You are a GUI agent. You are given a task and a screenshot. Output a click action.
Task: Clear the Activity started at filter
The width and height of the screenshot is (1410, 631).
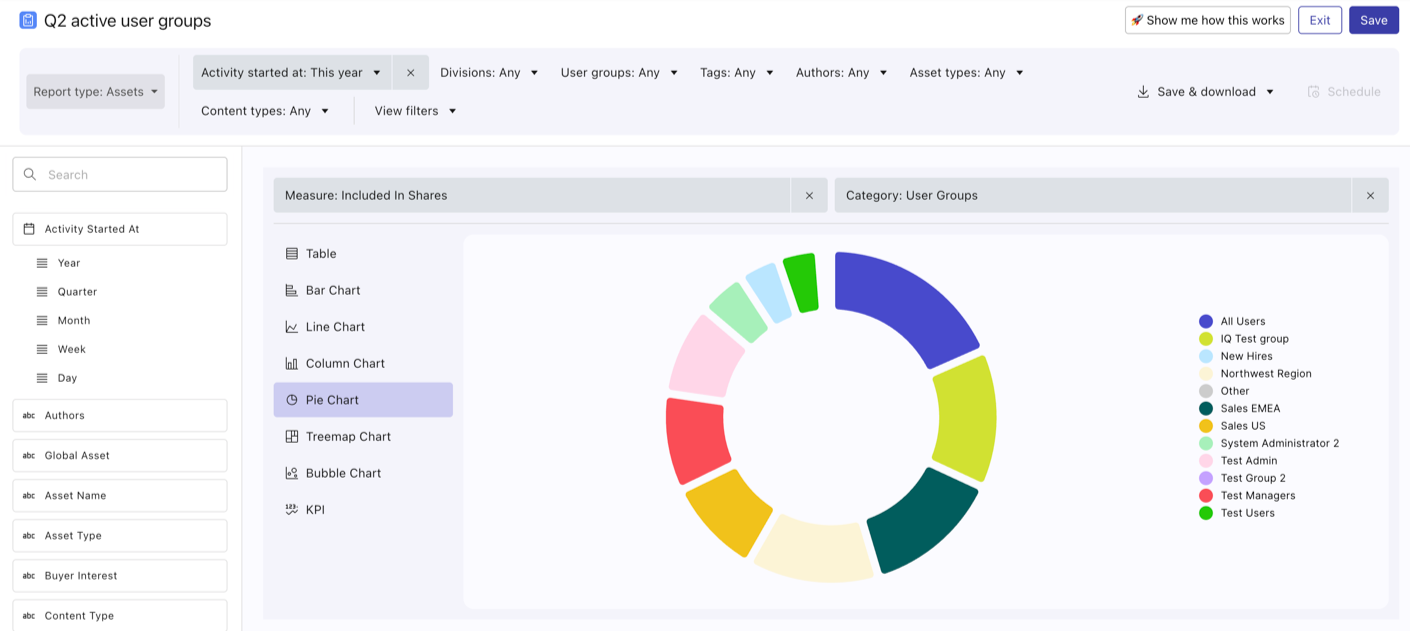pos(410,73)
